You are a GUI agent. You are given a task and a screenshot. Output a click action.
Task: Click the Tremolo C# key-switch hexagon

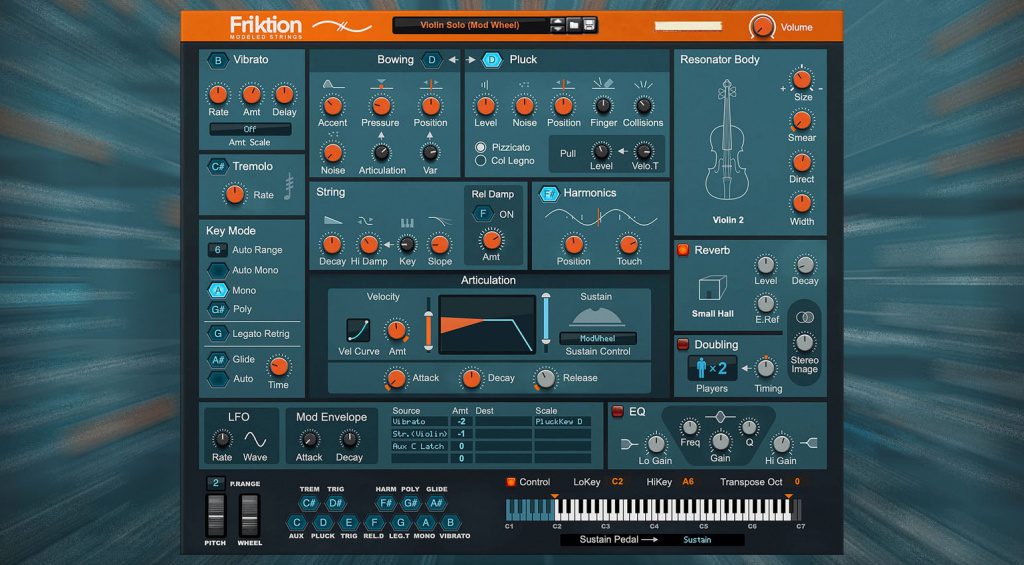(x=217, y=167)
